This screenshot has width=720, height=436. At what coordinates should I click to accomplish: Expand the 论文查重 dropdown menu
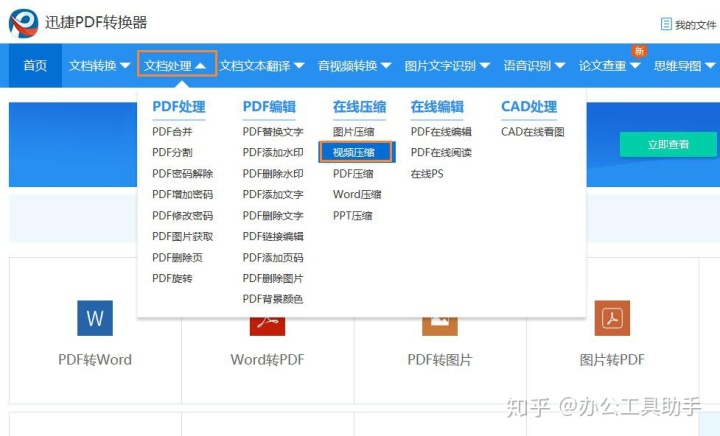tap(609, 66)
